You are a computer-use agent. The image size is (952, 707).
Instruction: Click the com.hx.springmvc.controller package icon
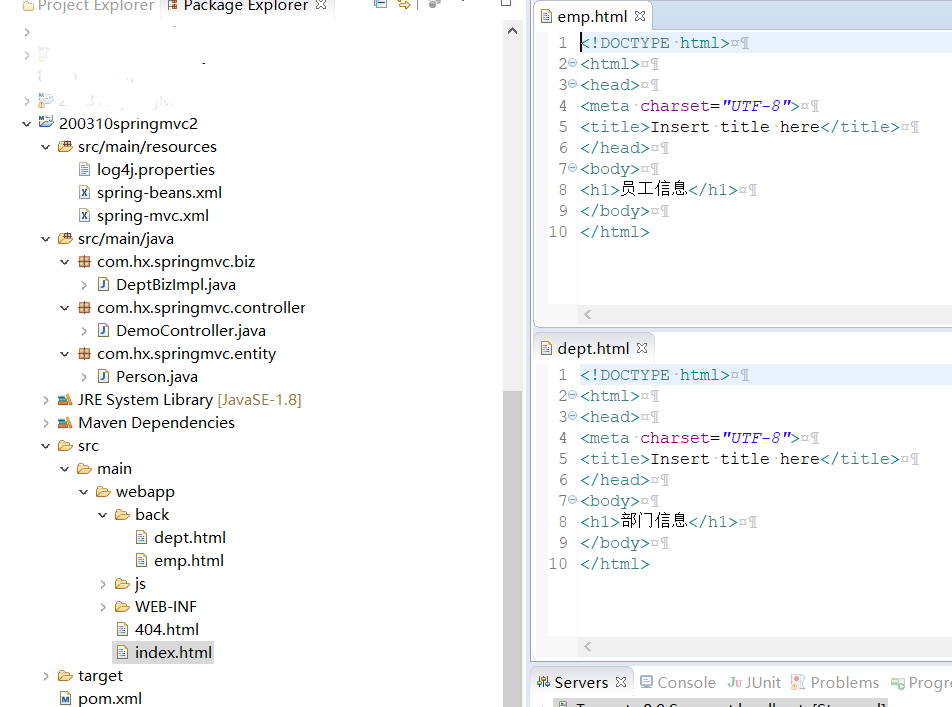84,307
